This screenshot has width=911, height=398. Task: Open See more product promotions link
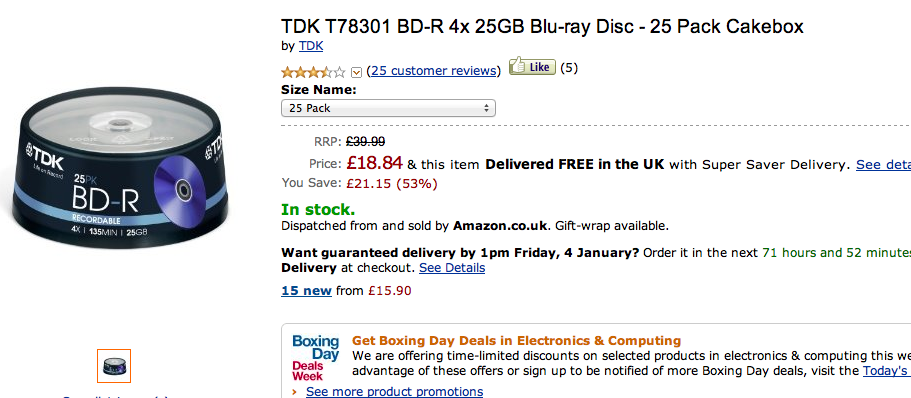click(394, 392)
